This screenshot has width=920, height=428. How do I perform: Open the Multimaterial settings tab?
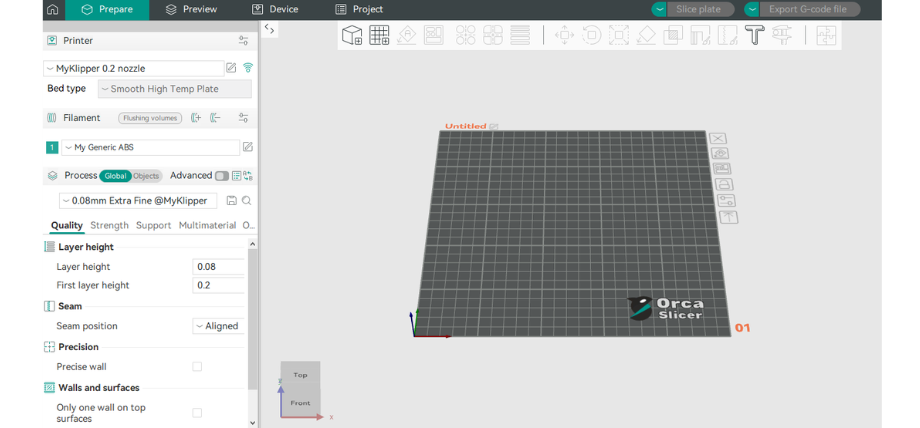tap(207, 225)
